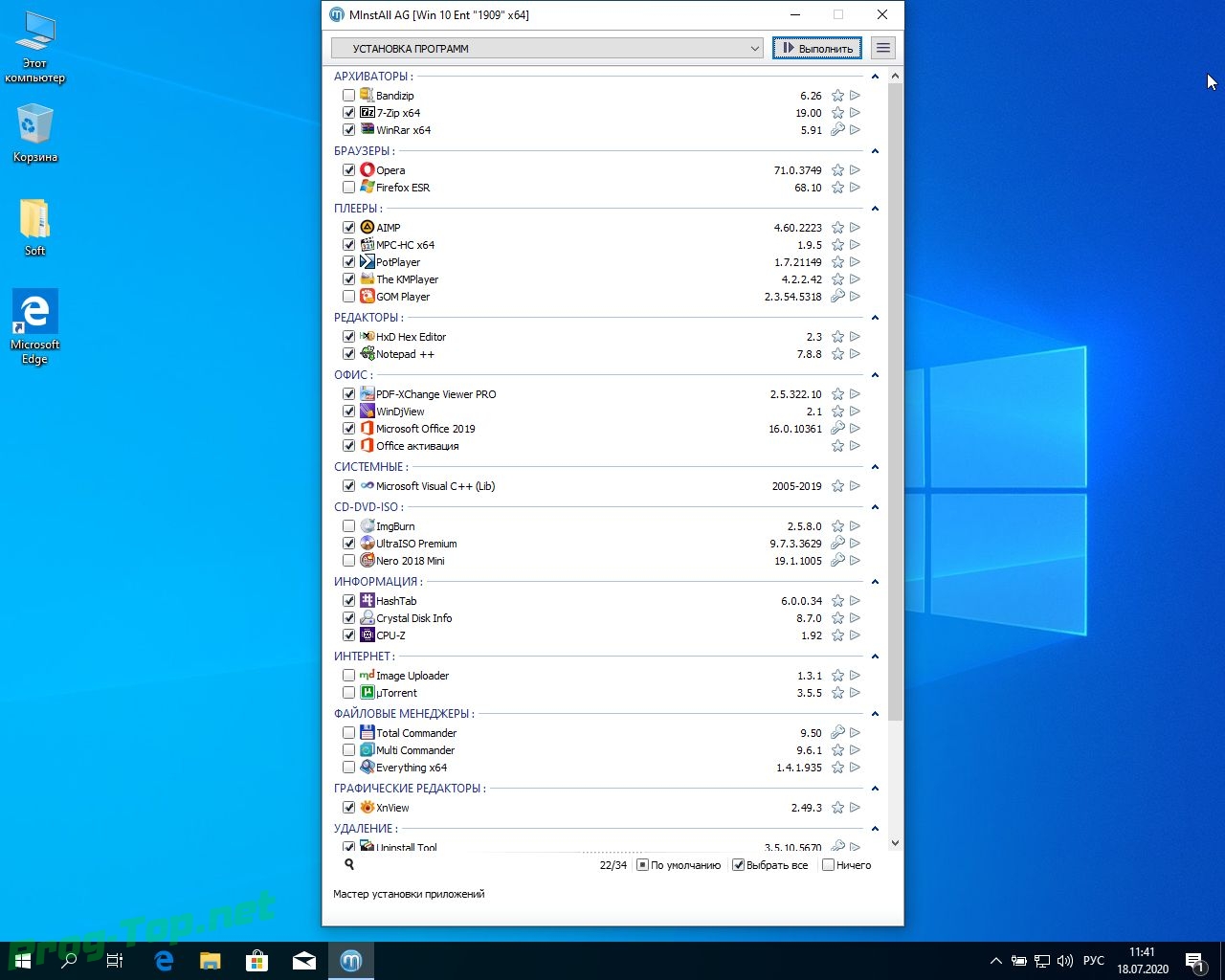Click the play arrow icon for CPU-Z
Viewport: 1225px width, 980px height.
coord(855,635)
